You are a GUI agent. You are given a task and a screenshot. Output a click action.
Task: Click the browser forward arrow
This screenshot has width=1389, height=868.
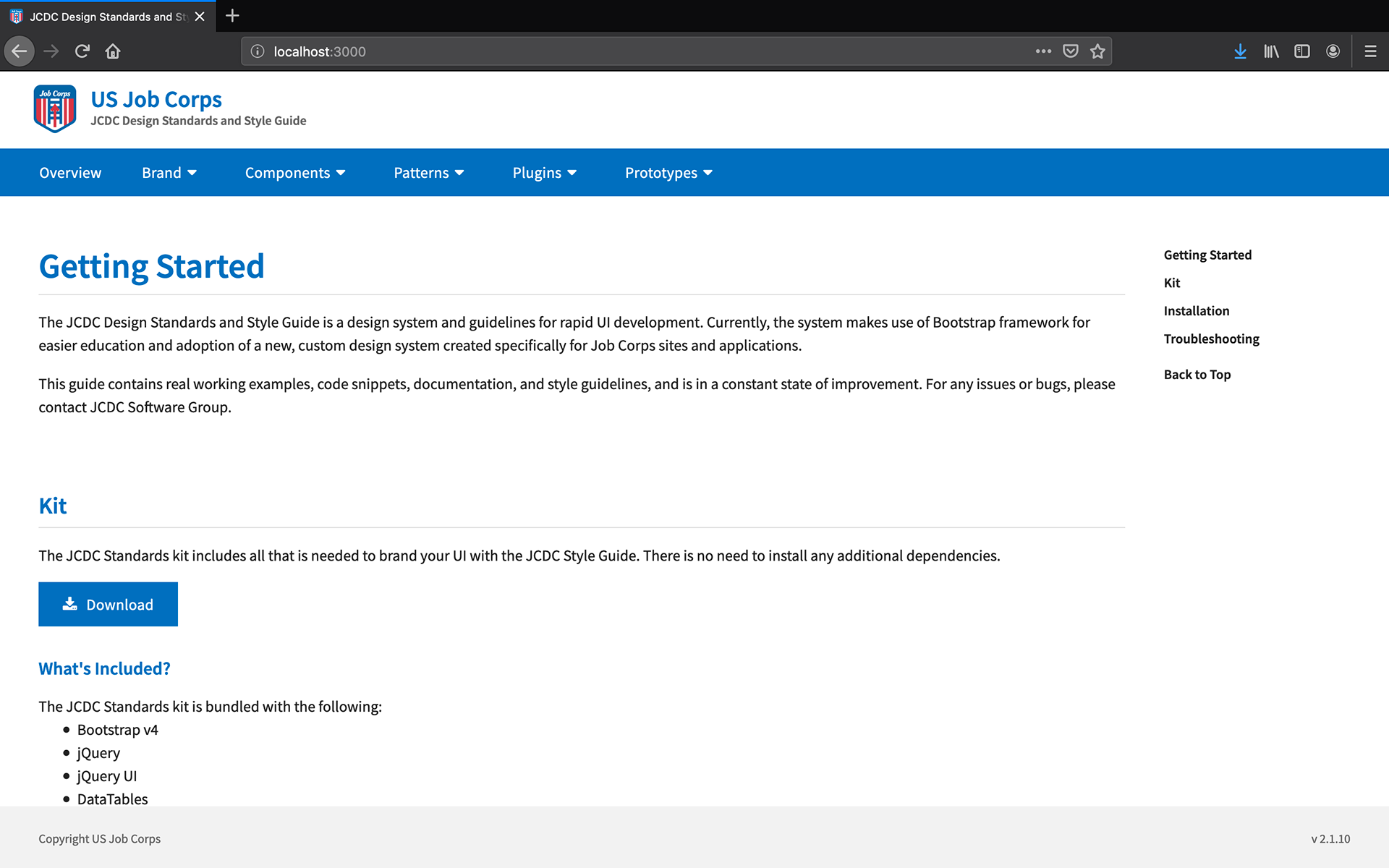(51, 51)
